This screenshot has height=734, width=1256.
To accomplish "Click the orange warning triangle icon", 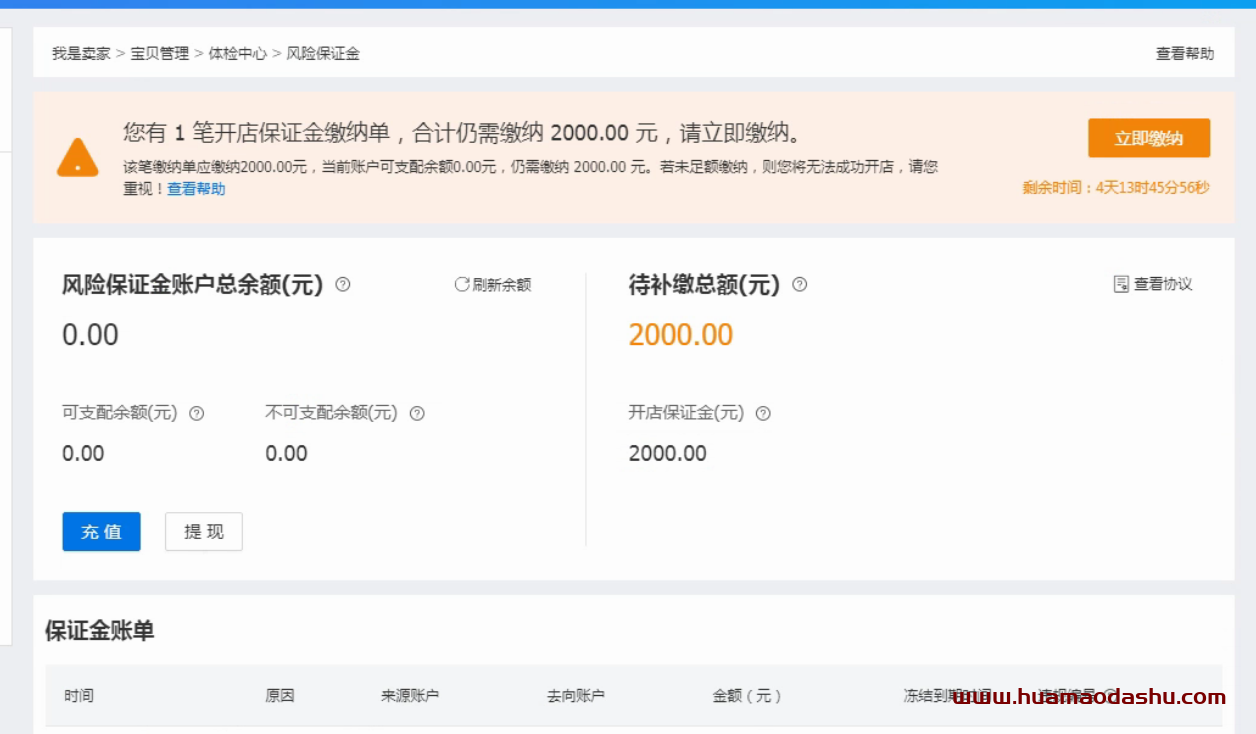I will pos(77,158).
